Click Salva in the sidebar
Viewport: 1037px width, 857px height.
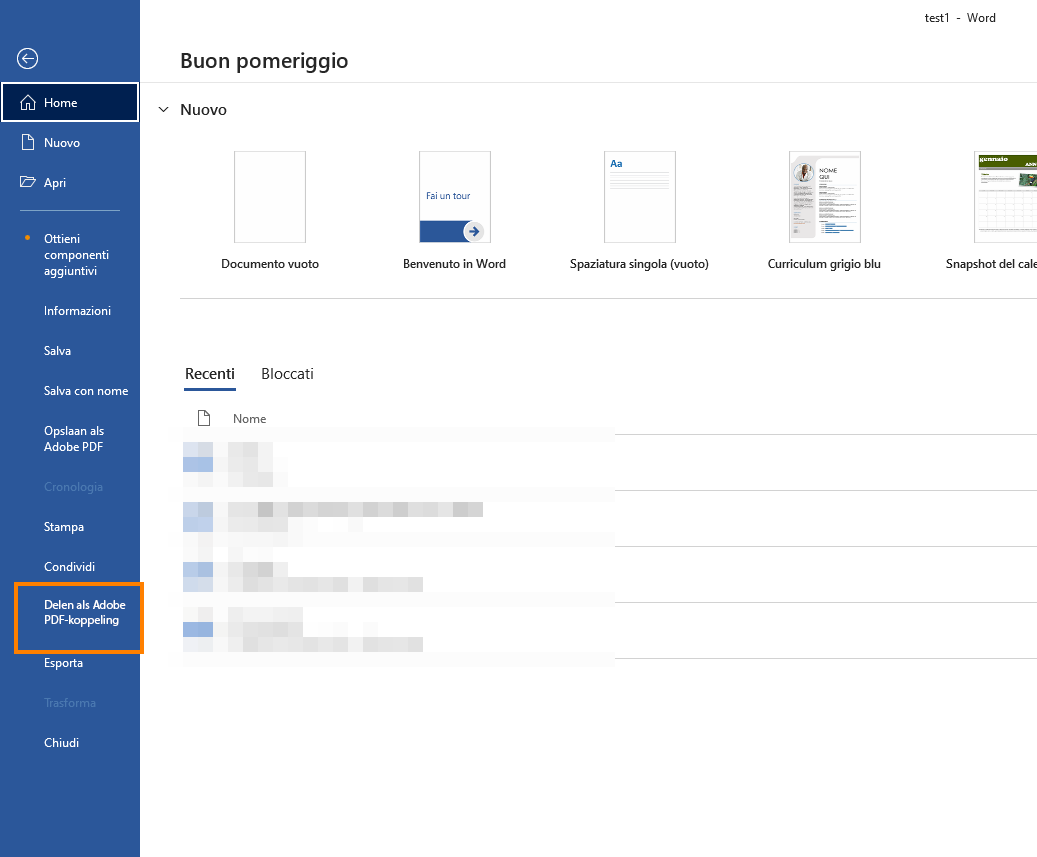pos(57,350)
